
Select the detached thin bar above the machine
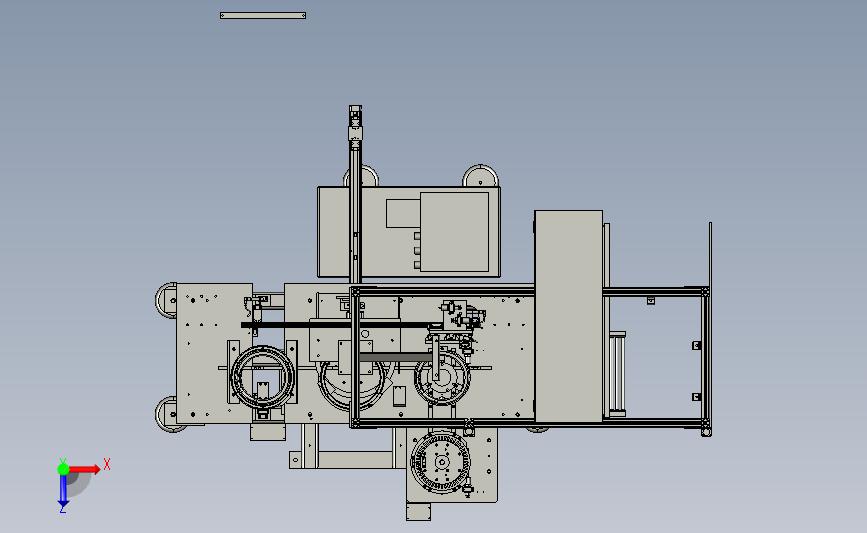[x=263, y=15]
